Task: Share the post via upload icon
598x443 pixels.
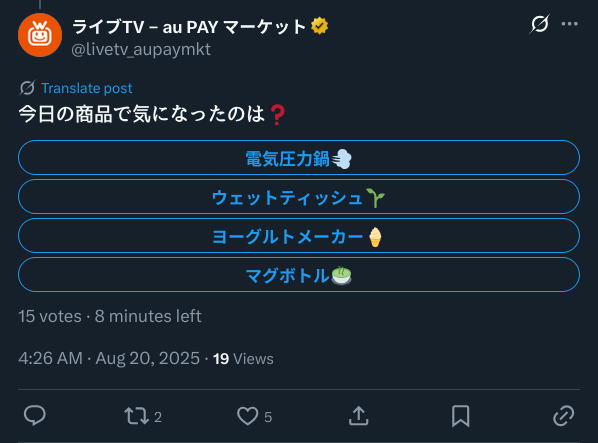Action: pos(358,416)
